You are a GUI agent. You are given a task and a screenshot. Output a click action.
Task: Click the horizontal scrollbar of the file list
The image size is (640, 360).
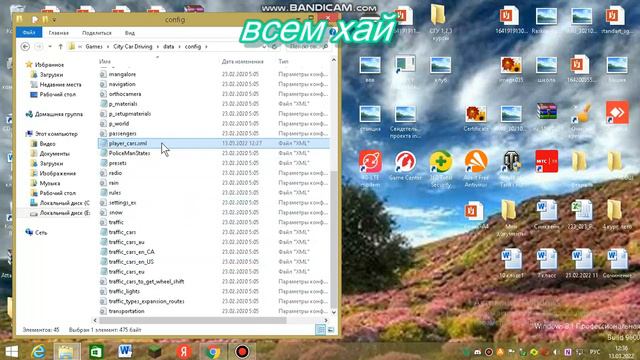pyautogui.click(x=192, y=320)
